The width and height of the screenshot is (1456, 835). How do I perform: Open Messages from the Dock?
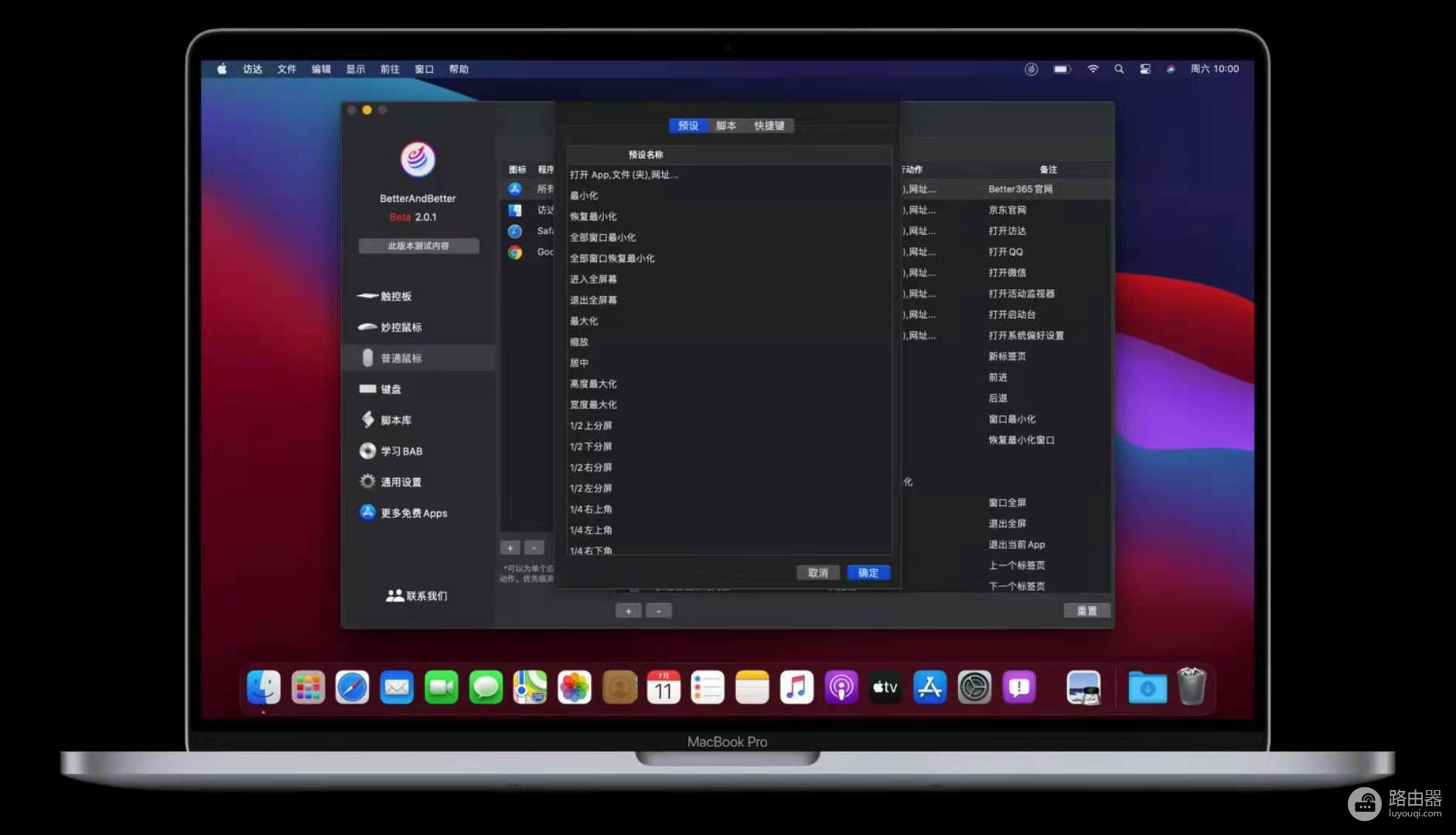tap(486, 687)
